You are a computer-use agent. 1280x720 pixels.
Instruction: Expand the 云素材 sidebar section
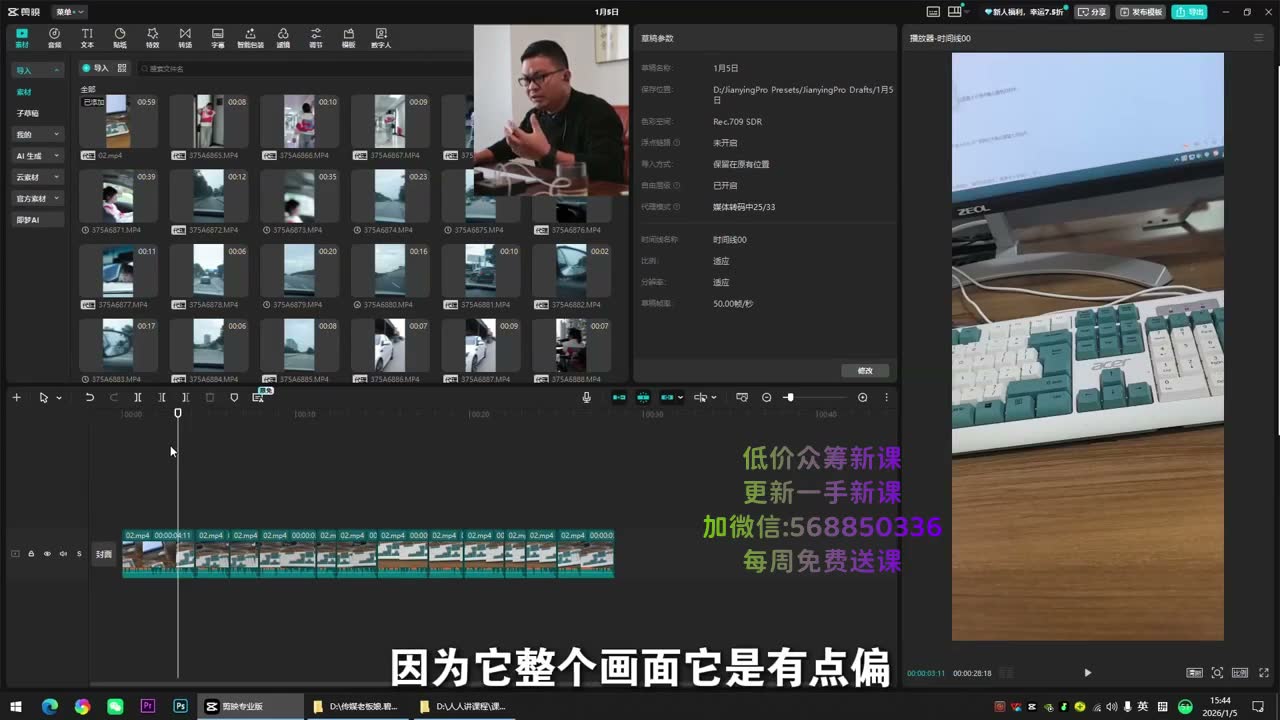[x=37, y=177]
